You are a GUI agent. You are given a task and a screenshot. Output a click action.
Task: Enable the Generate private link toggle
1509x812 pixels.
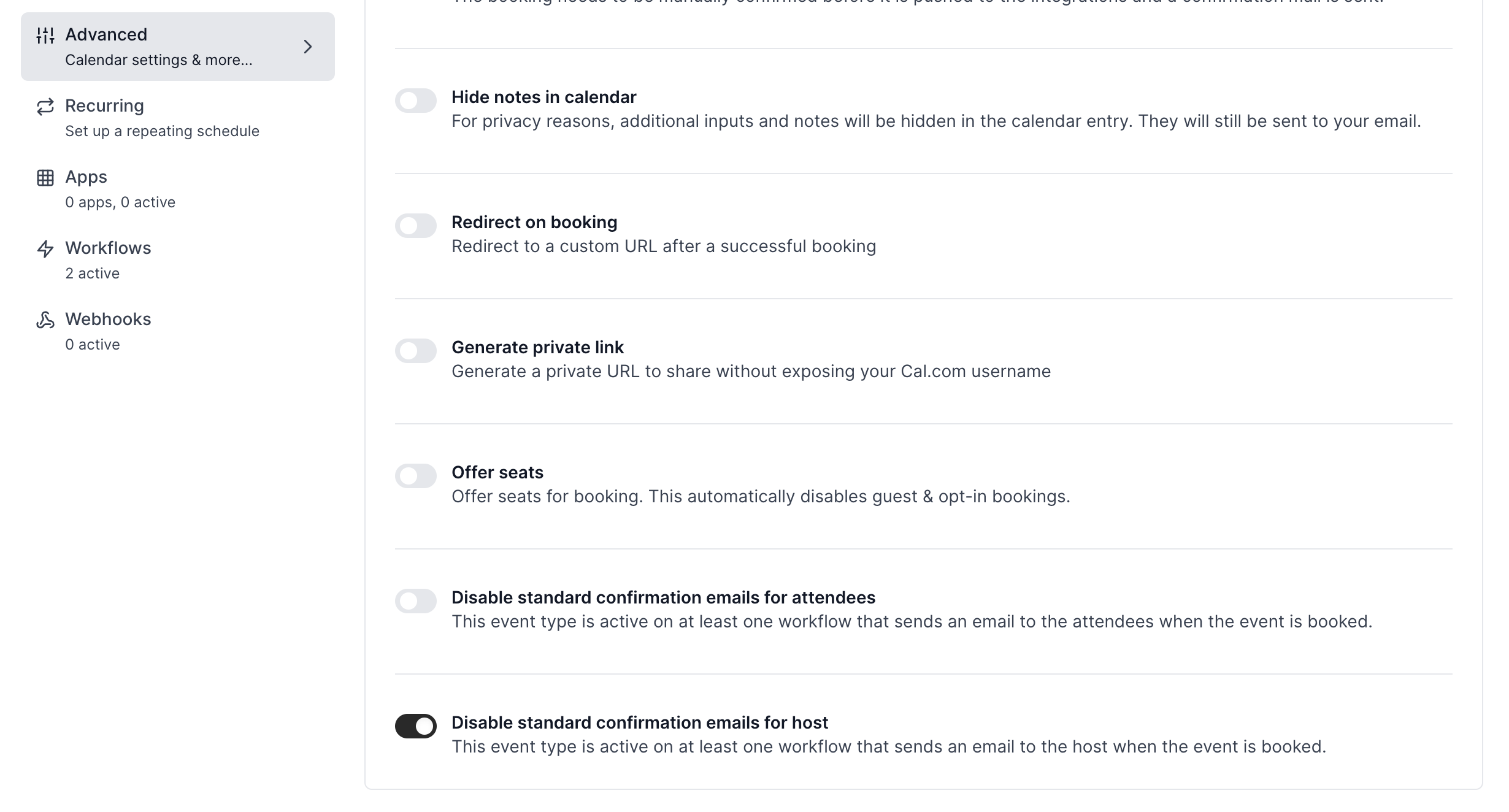416,351
